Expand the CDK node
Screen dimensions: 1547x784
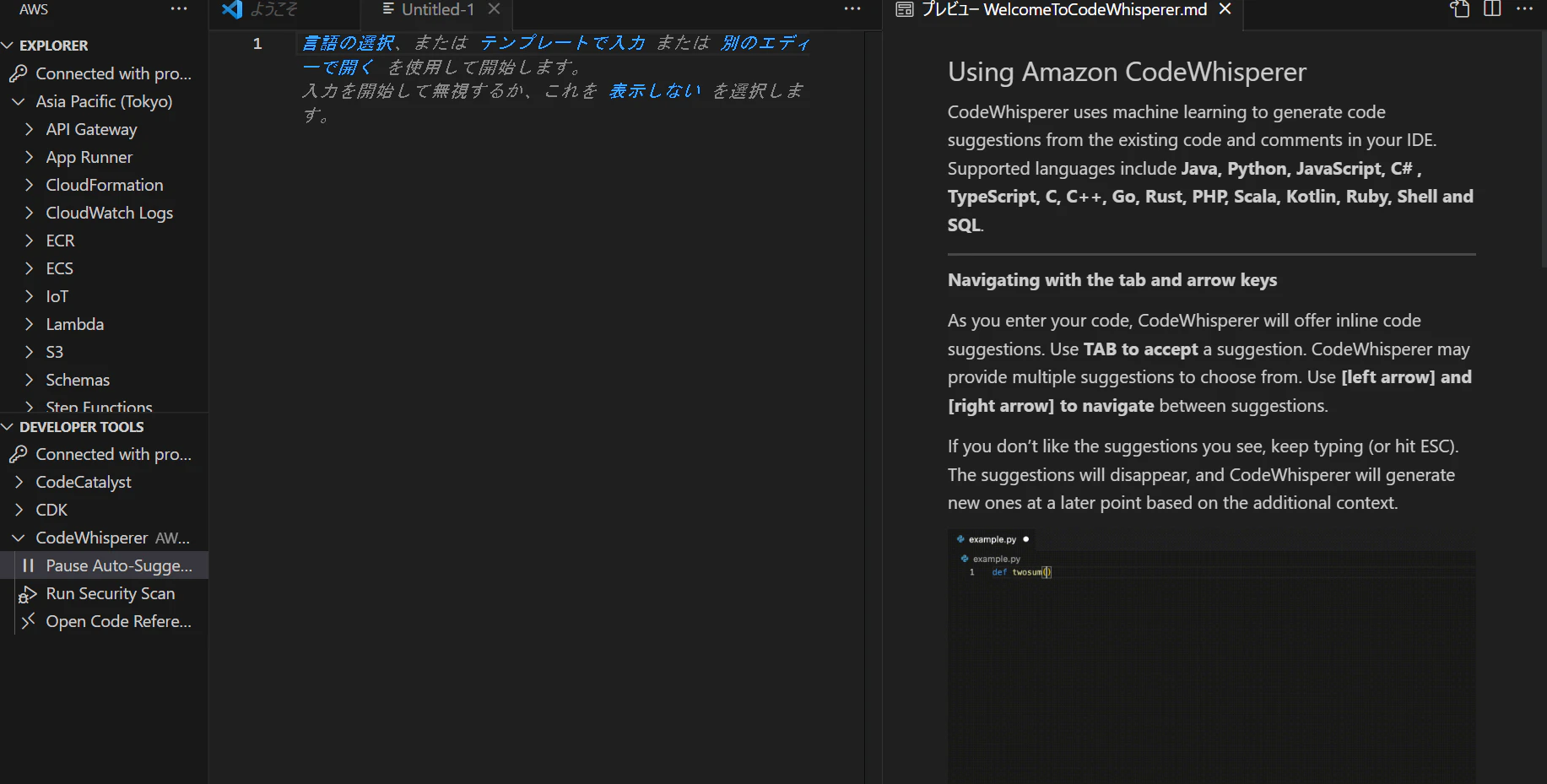19,511
